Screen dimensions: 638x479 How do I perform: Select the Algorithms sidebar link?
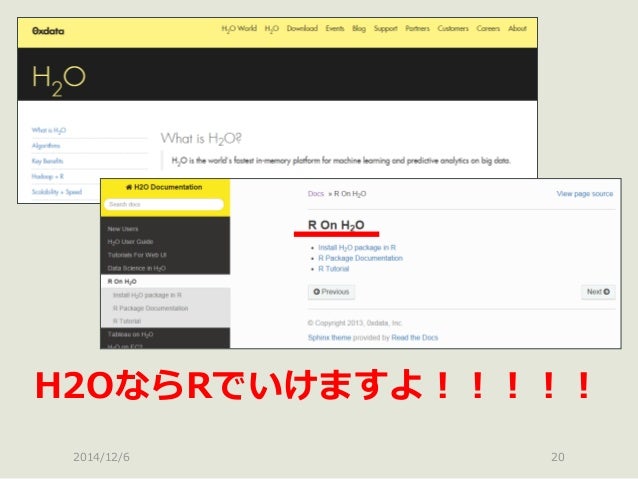pyautogui.click(x=46, y=145)
